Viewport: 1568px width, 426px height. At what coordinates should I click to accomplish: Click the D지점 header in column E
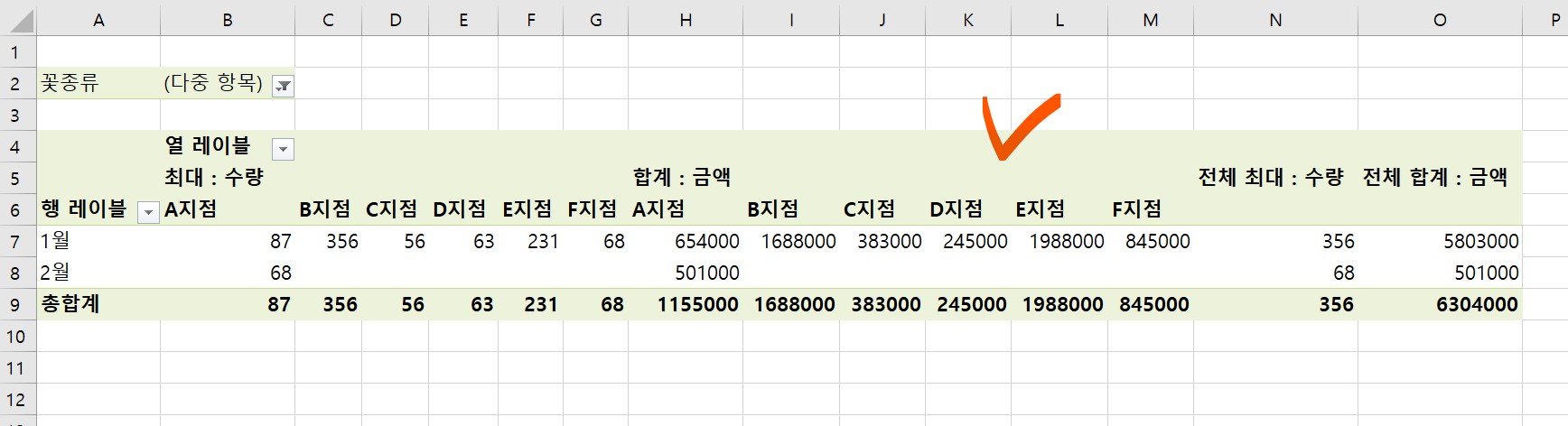tap(460, 209)
